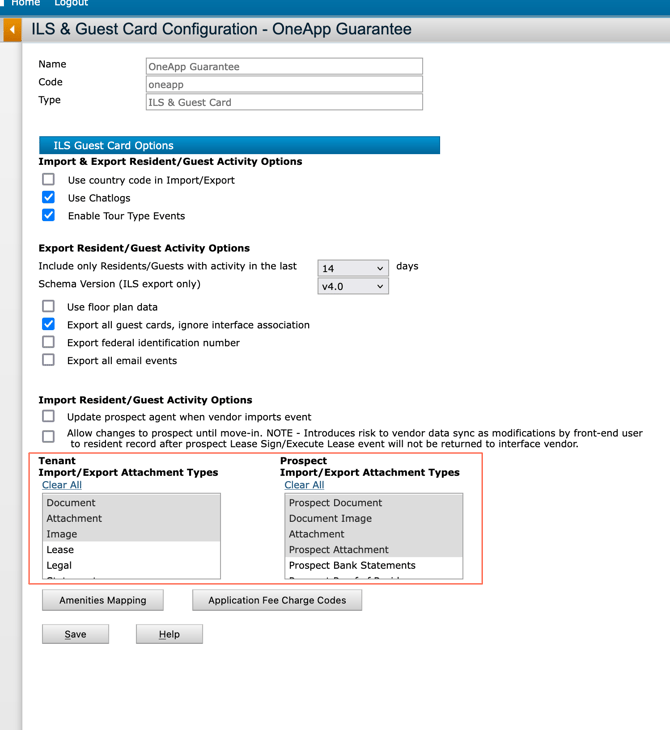Click Clear All under Tenant attachment types
Viewport: 670px width, 730px height.
click(62, 485)
